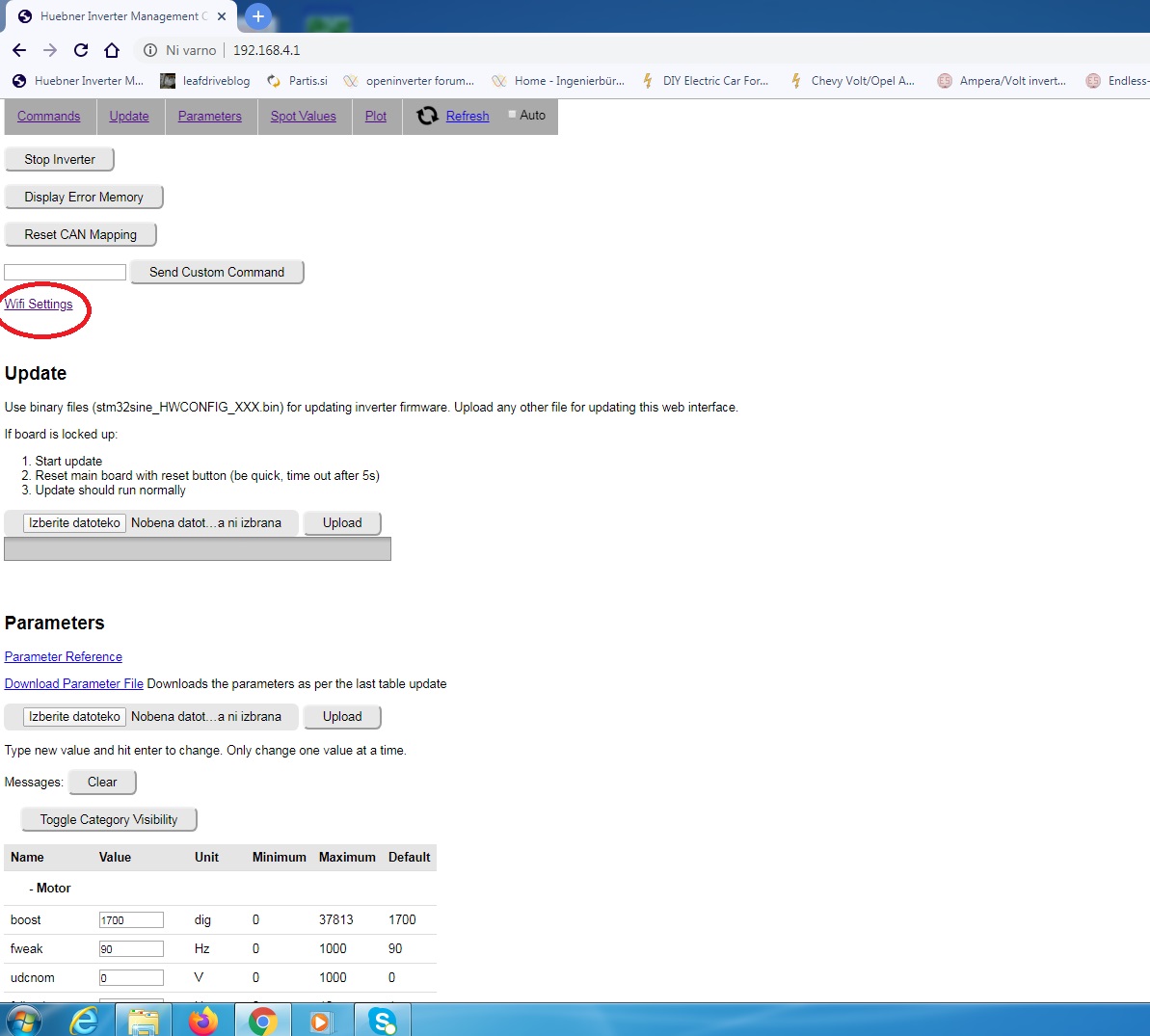The width and height of the screenshot is (1150, 1036).
Task: Open Skype from the taskbar
Action: 383,1020
